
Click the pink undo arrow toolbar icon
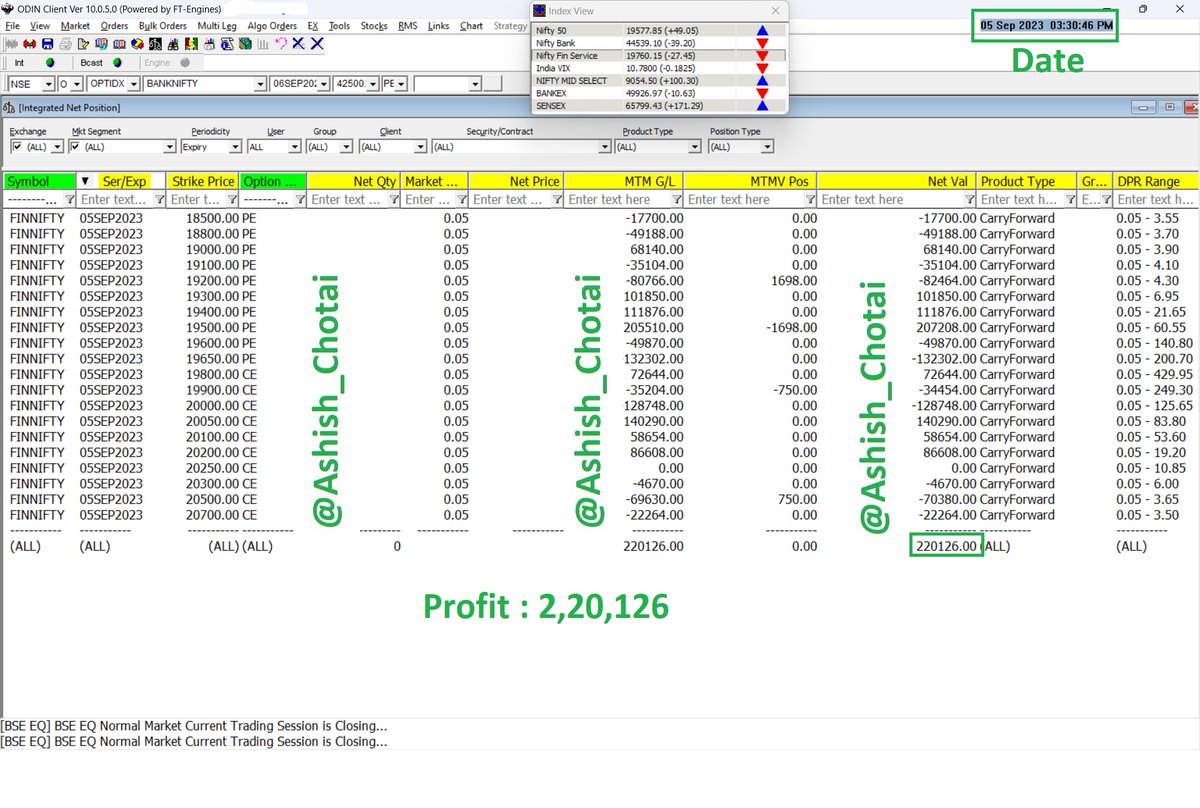tap(281, 44)
